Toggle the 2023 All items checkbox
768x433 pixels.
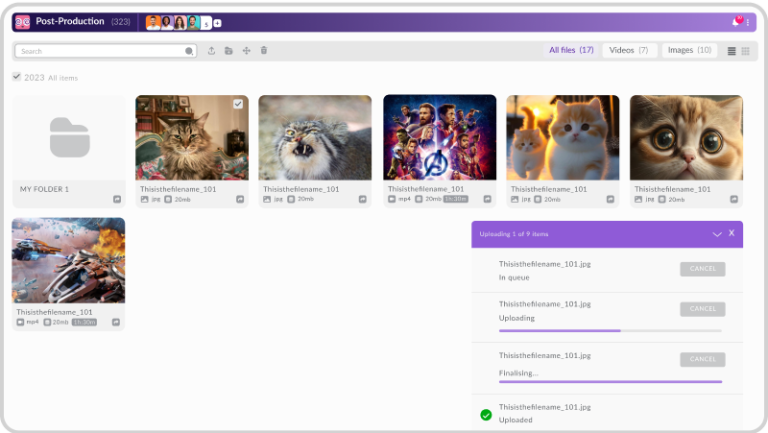pyautogui.click(x=16, y=77)
